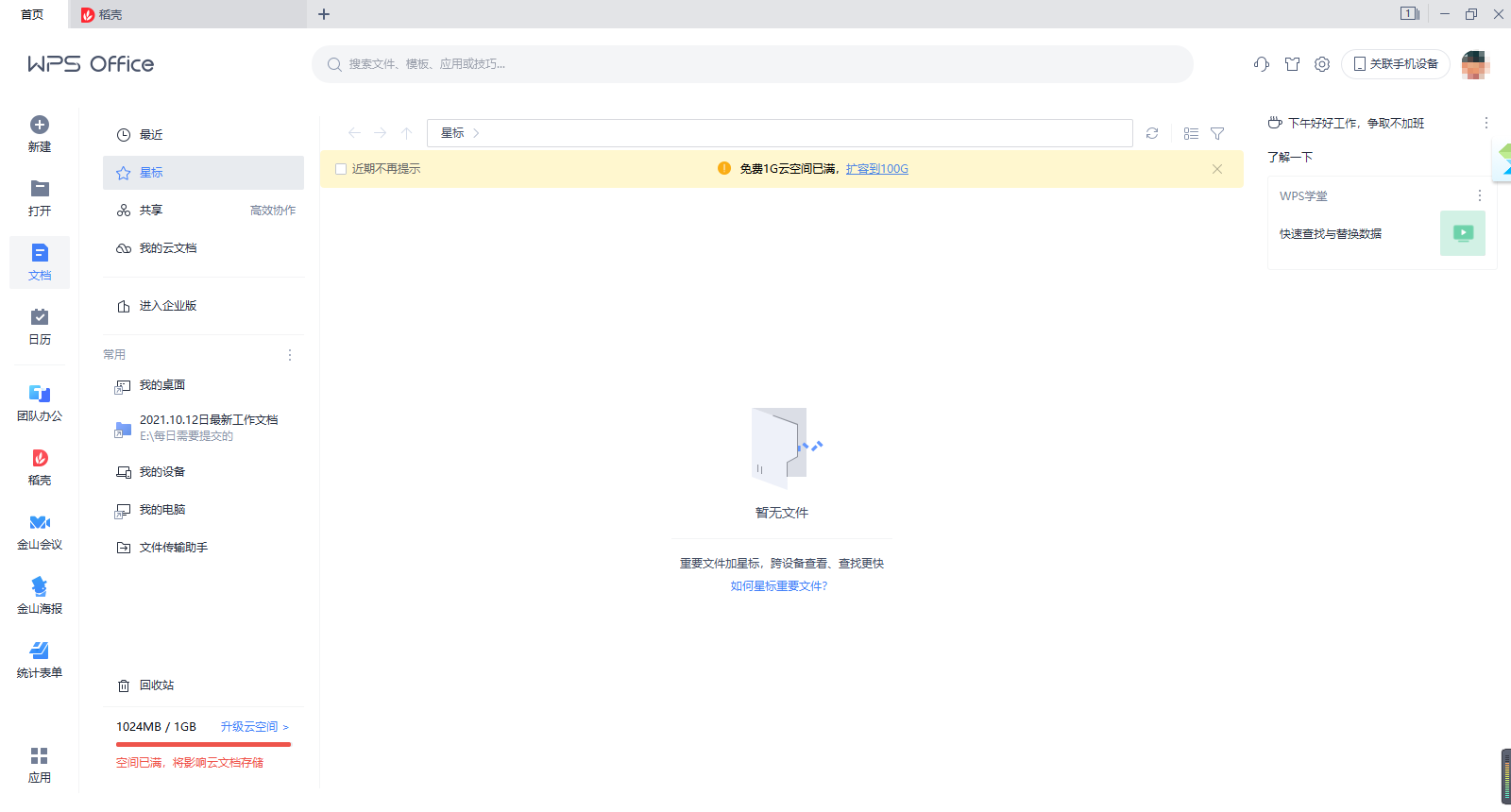Open the 日历 calendar icon

click(40, 317)
